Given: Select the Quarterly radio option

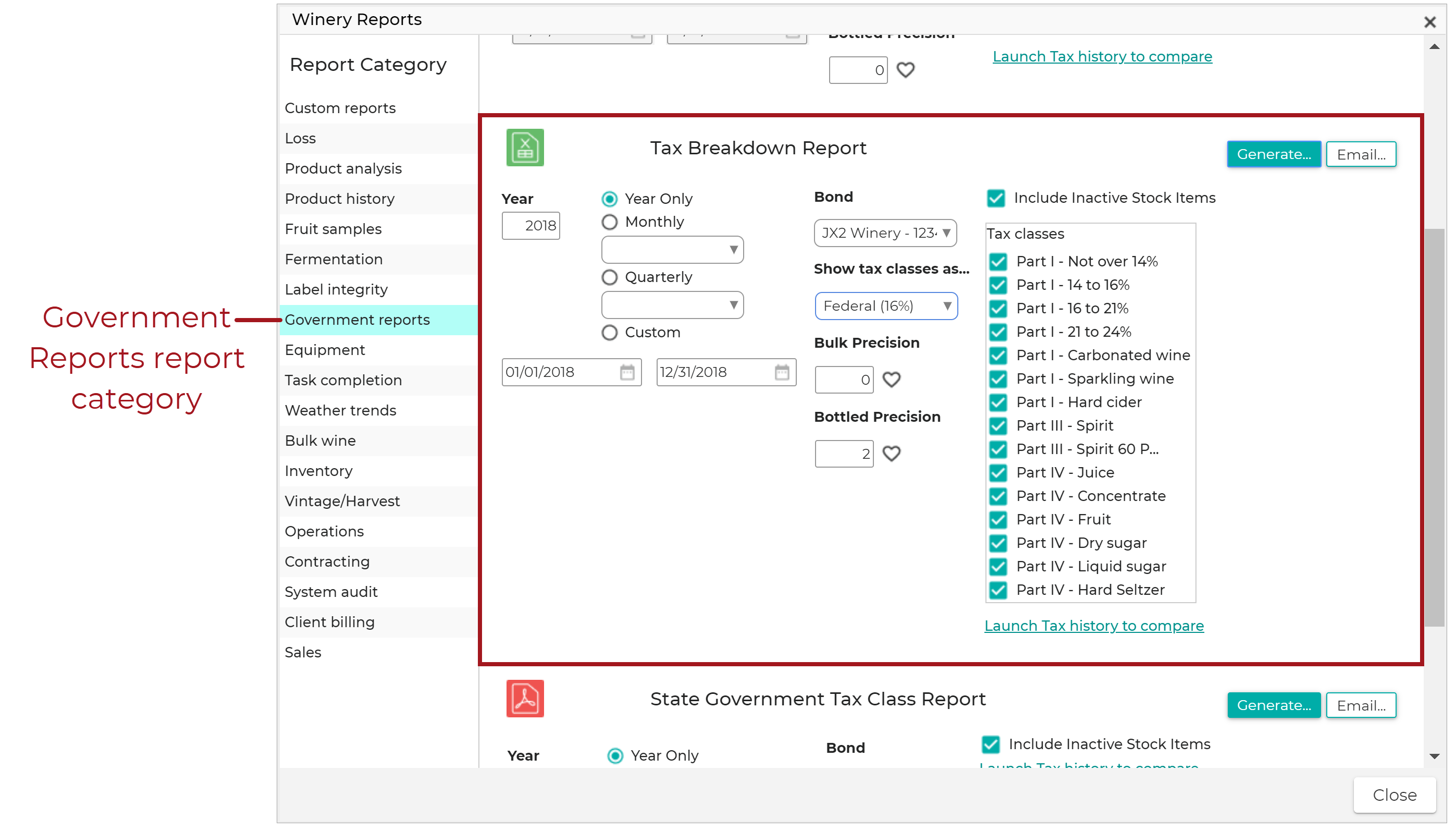Looking at the screenshot, I should tap(609, 277).
